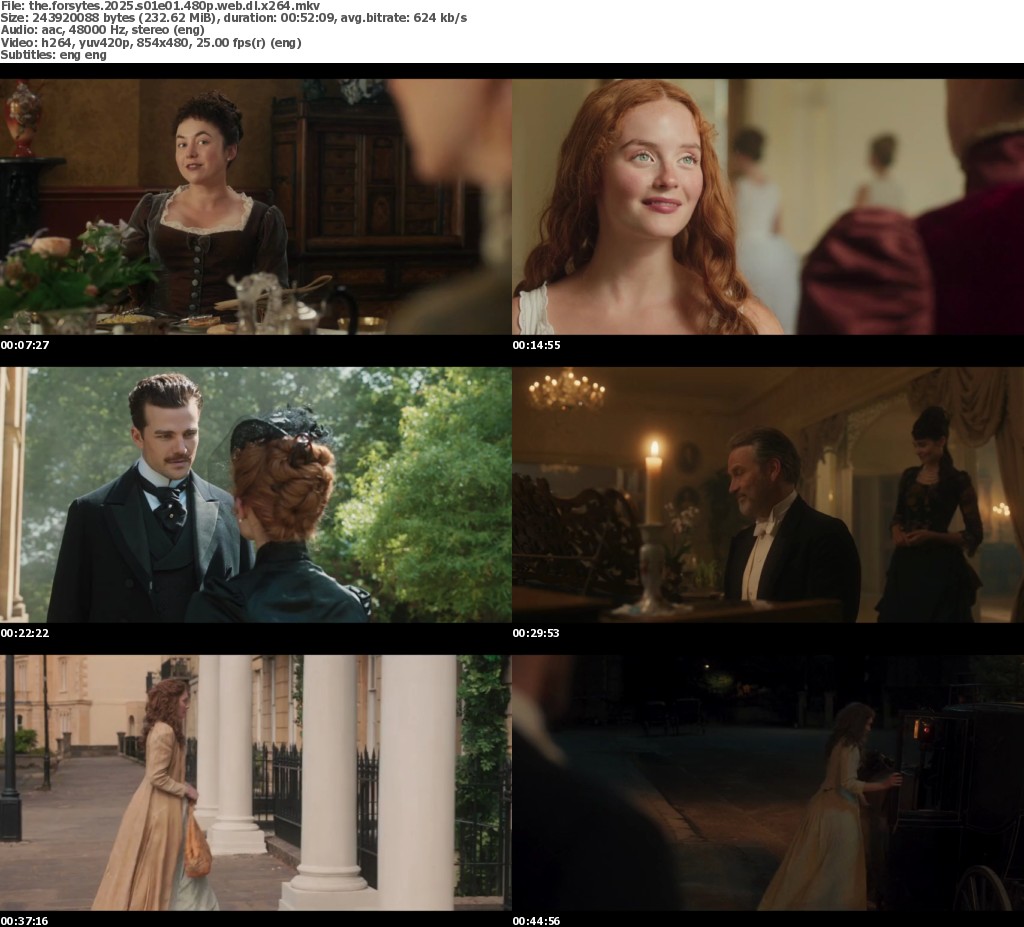Select the red-haired smiling woman thumbnail
Image resolution: width=1024 pixels, height=927 pixels.
click(767, 206)
